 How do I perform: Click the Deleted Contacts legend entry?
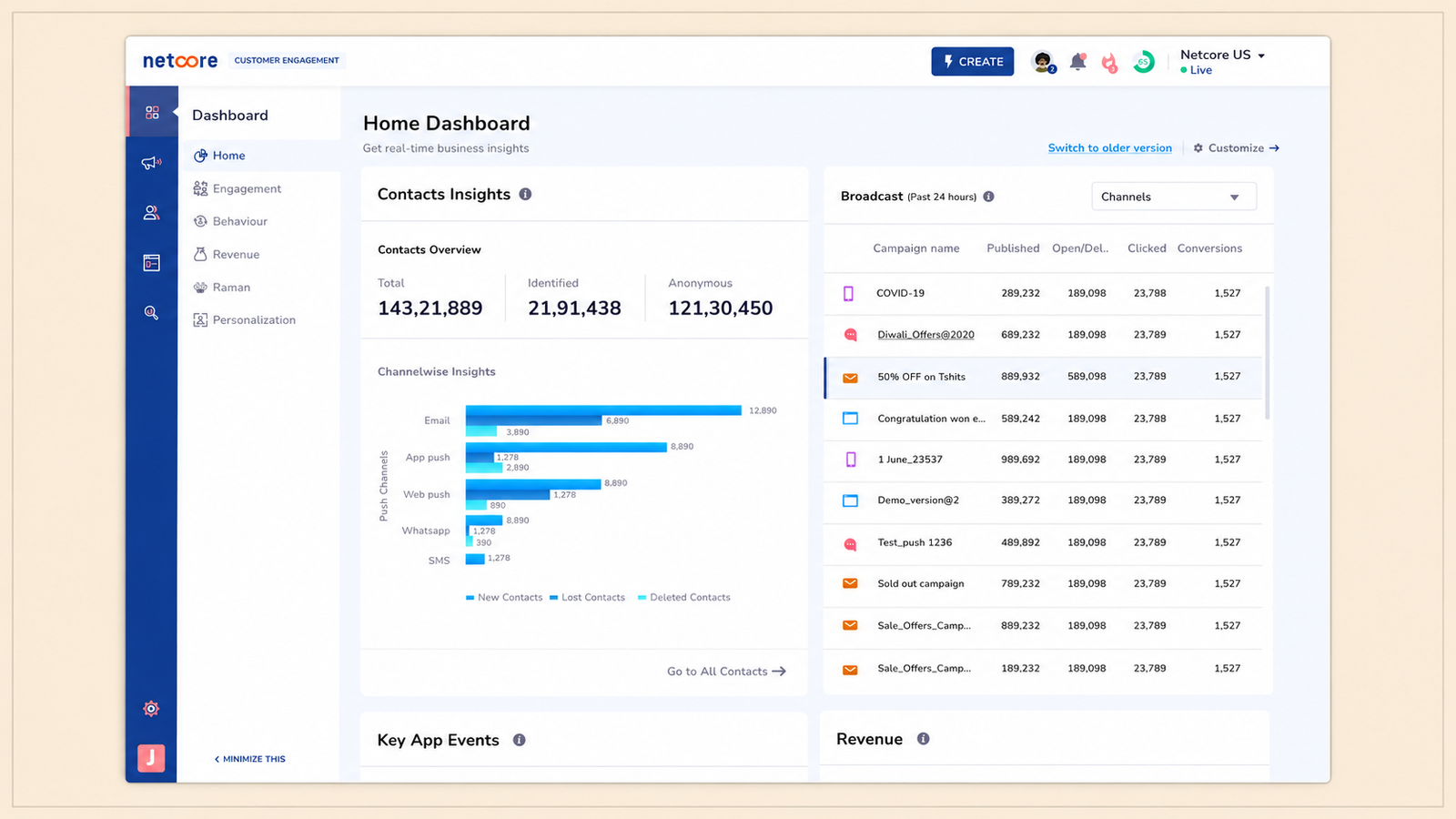click(x=684, y=598)
